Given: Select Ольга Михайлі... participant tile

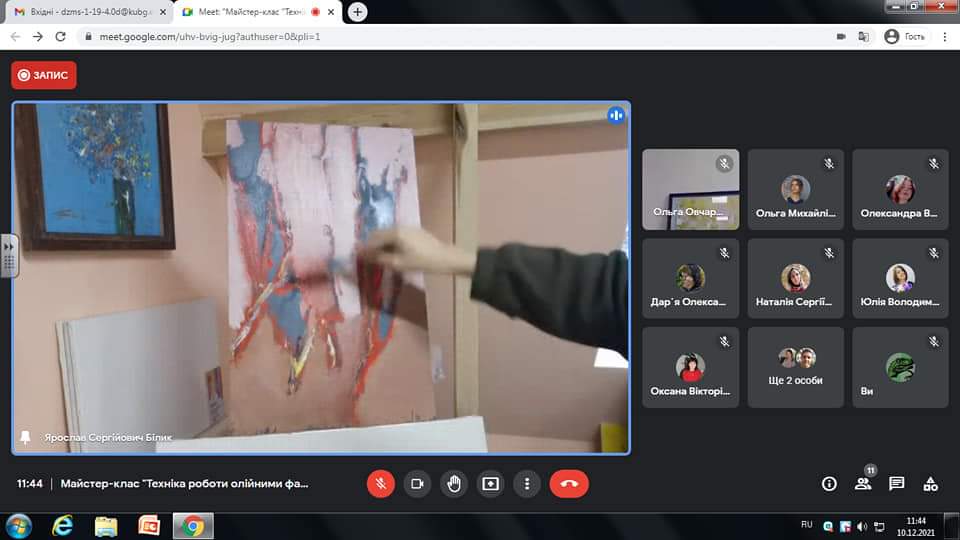Looking at the screenshot, I should pos(795,189).
